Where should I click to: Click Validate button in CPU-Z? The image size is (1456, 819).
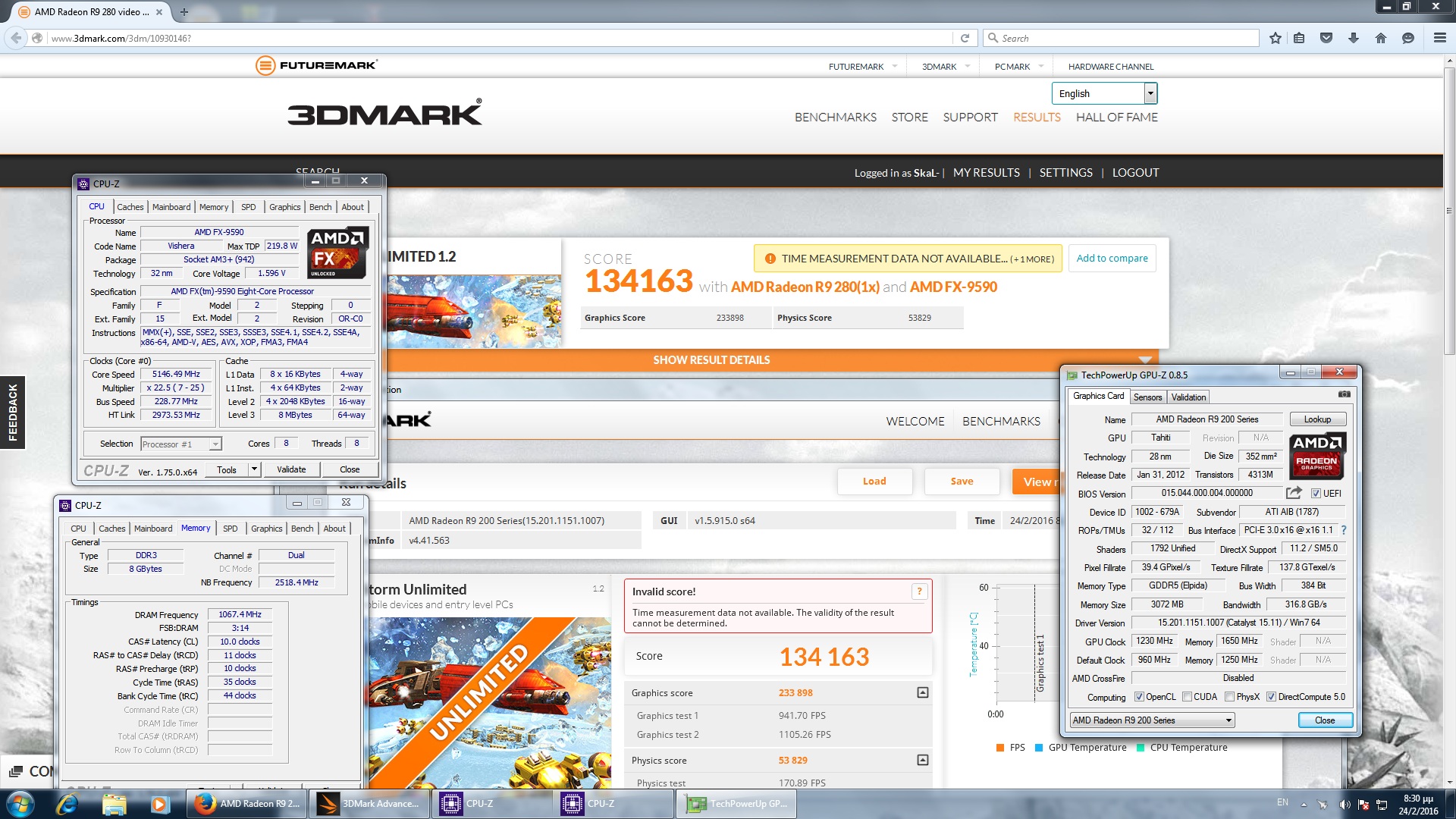tap(291, 469)
